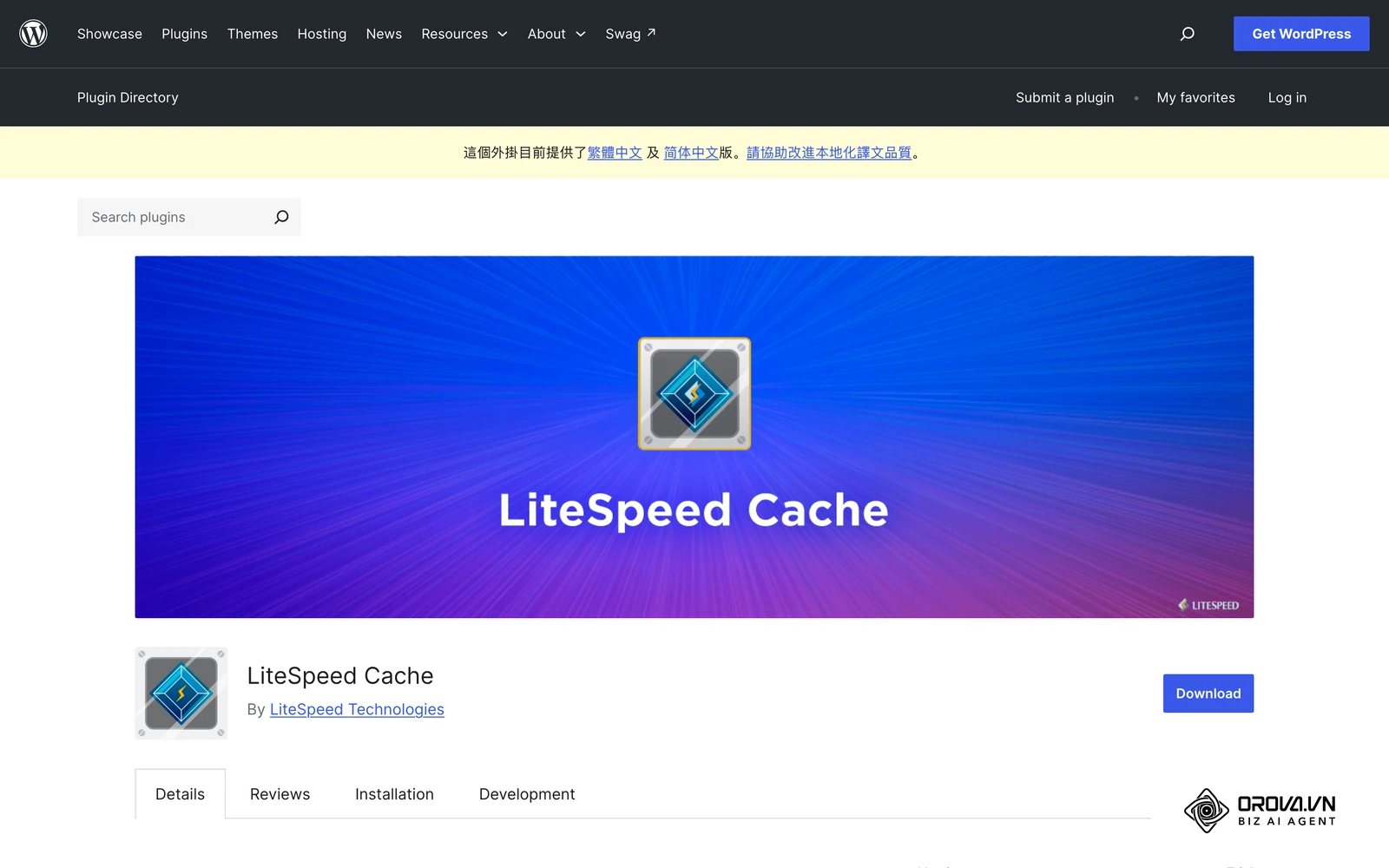Open My favorites link
Viewport: 1389px width, 868px height.
[1195, 97]
